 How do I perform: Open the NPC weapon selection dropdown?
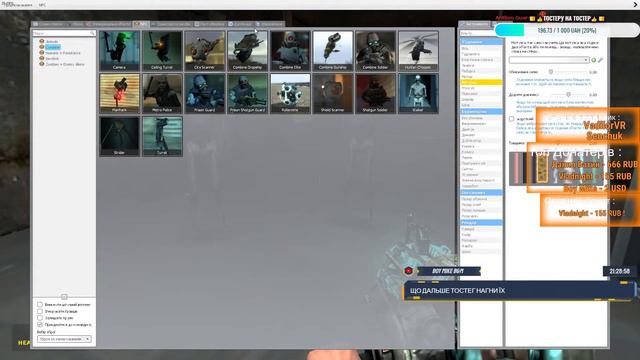tap(64, 339)
